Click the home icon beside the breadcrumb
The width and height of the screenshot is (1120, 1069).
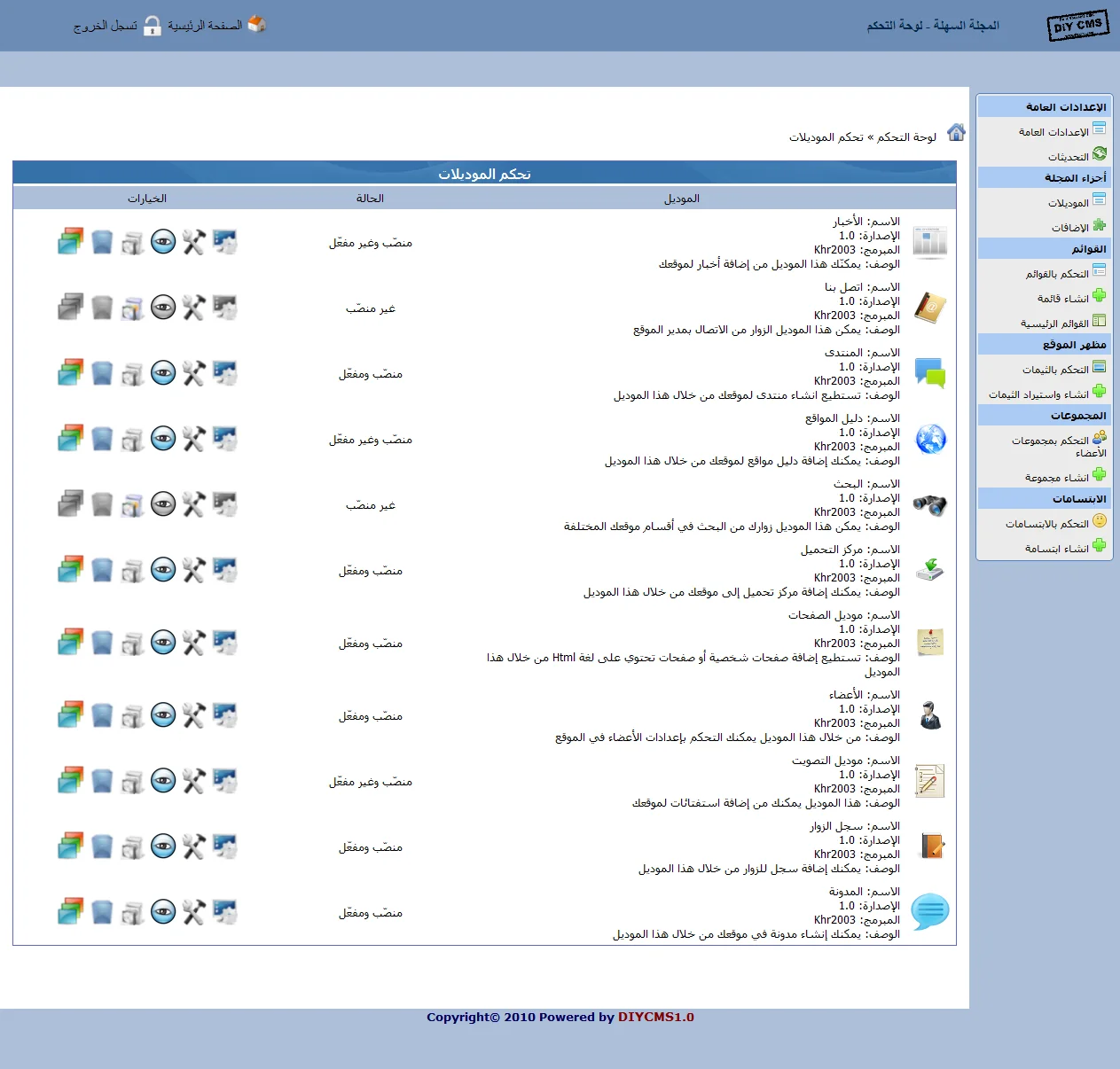[956, 133]
